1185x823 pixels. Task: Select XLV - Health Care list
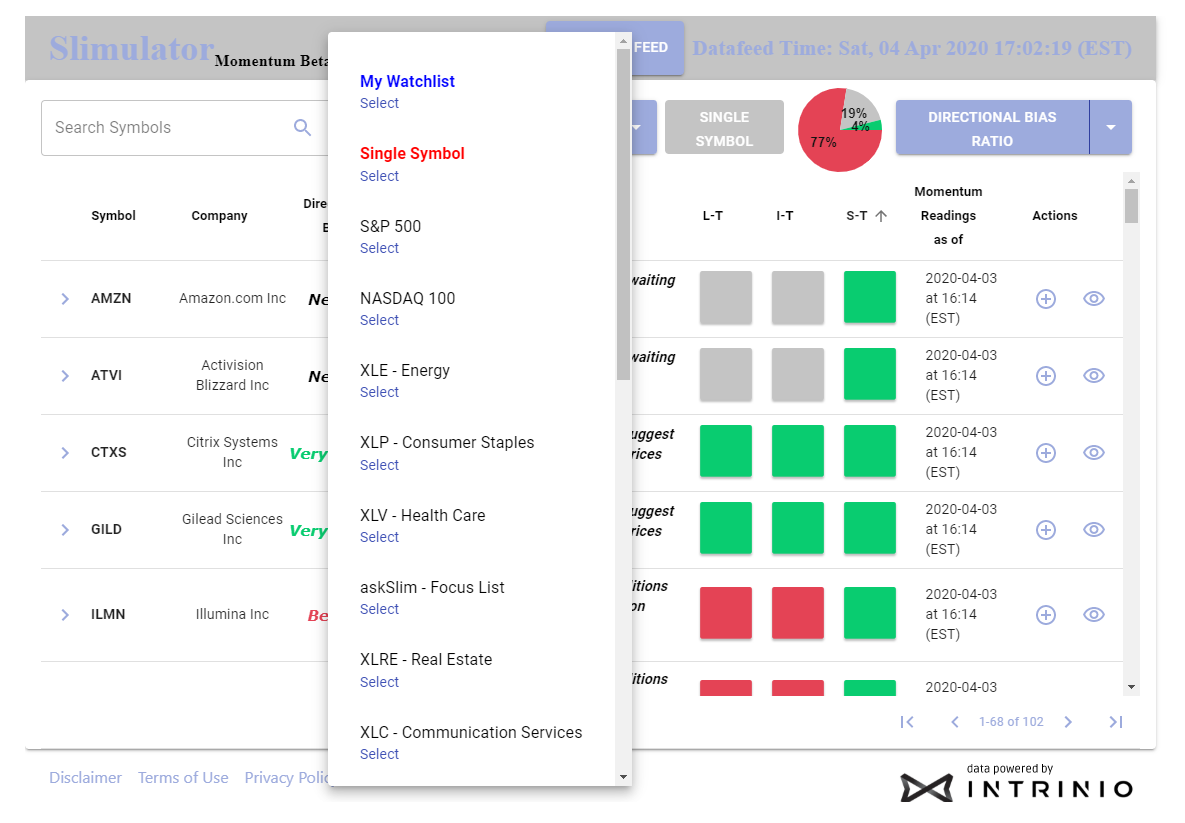click(379, 537)
